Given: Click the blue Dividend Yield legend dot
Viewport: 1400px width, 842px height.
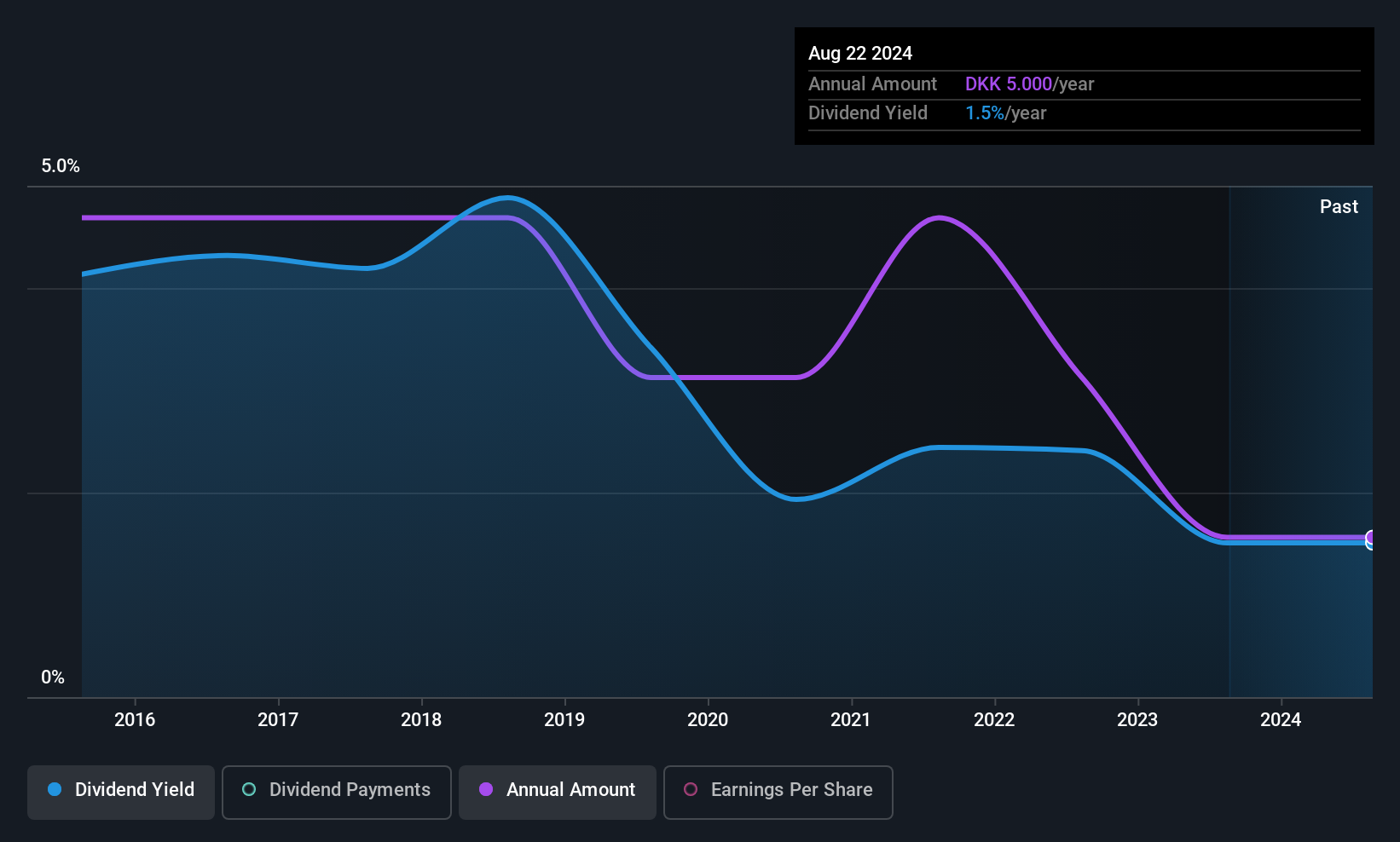Looking at the screenshot, I should (55, 789).
